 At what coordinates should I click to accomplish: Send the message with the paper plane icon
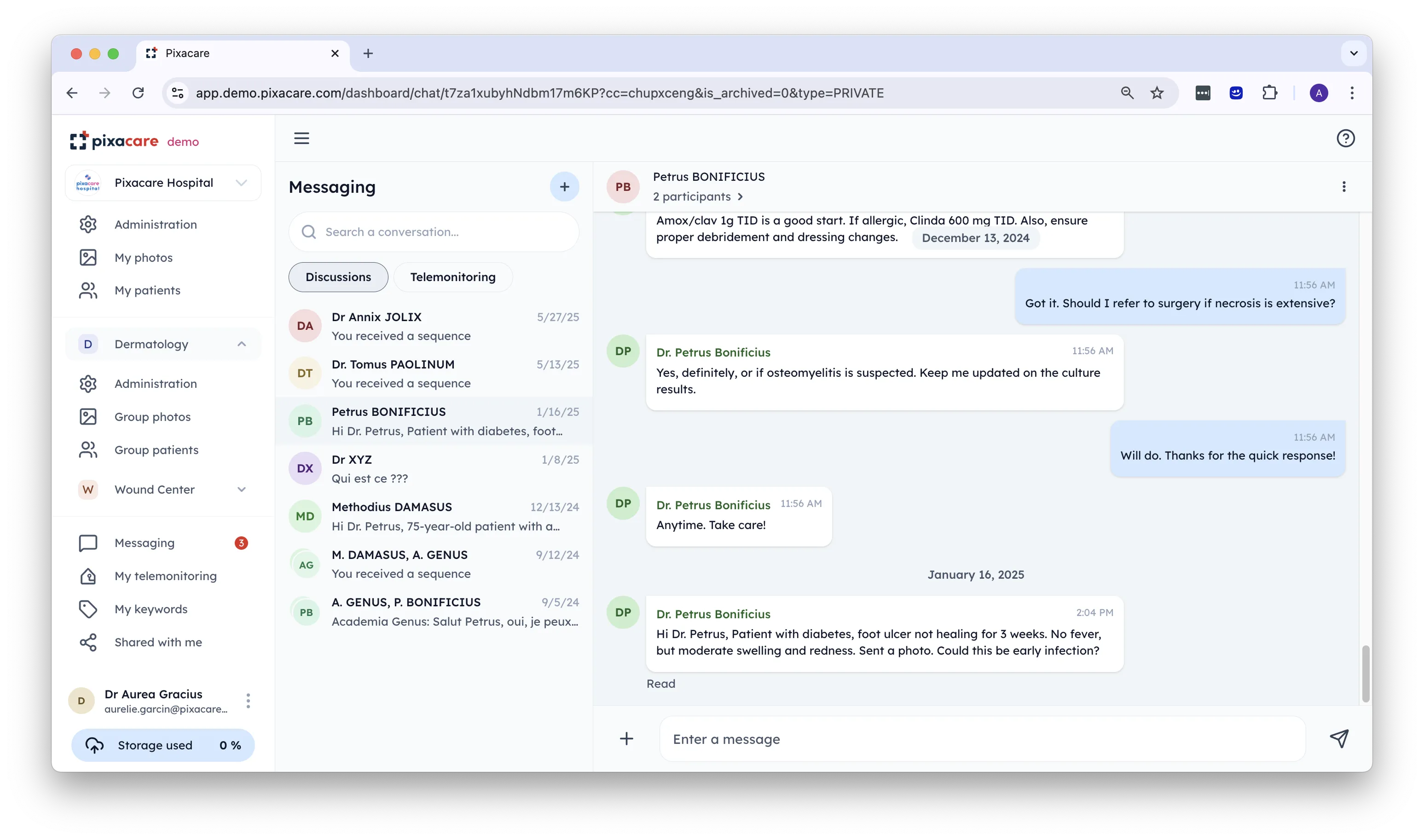1339,738
